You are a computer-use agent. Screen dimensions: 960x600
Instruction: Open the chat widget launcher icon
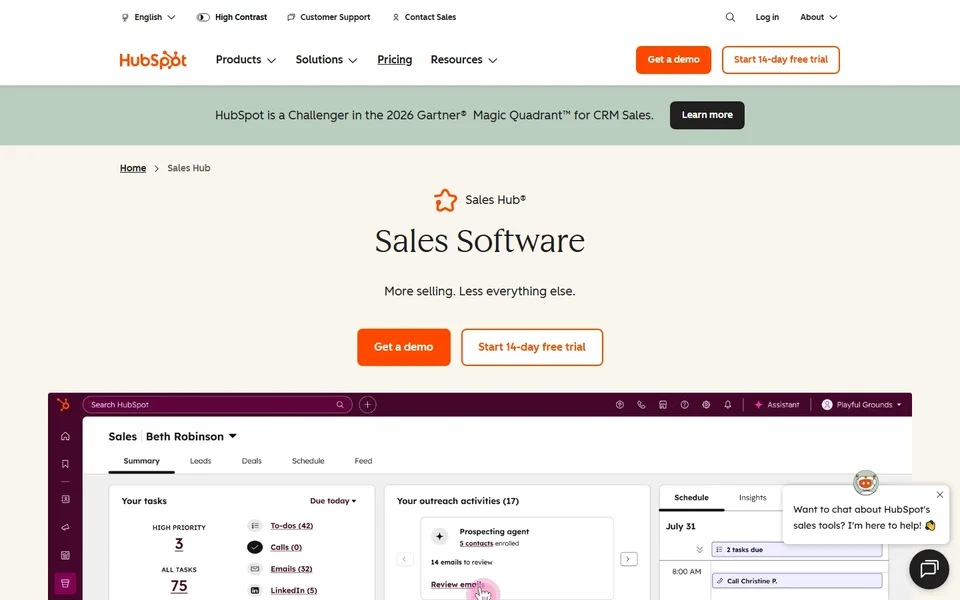tap(929, 569)
